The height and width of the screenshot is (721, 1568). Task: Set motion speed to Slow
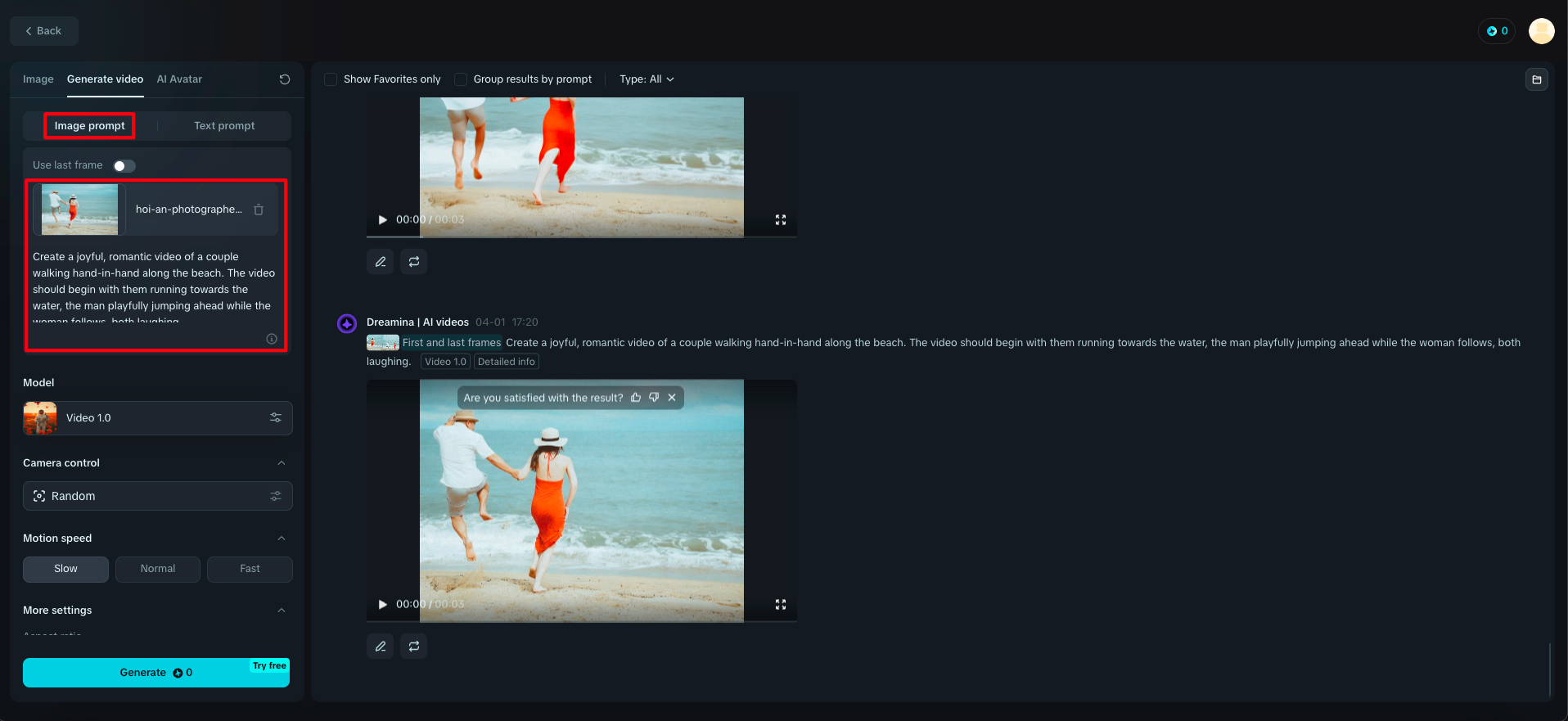coord(65,569)
